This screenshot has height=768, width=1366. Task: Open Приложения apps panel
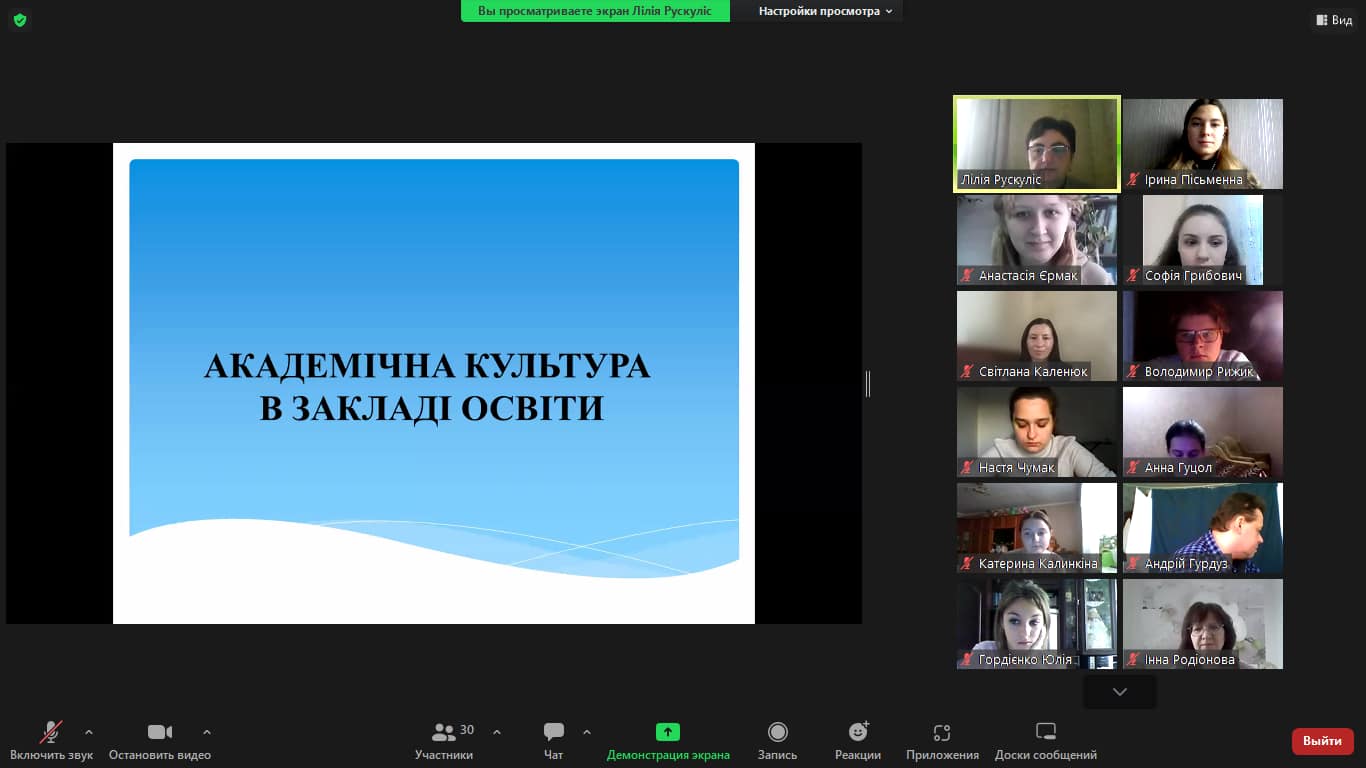[942, 741]
